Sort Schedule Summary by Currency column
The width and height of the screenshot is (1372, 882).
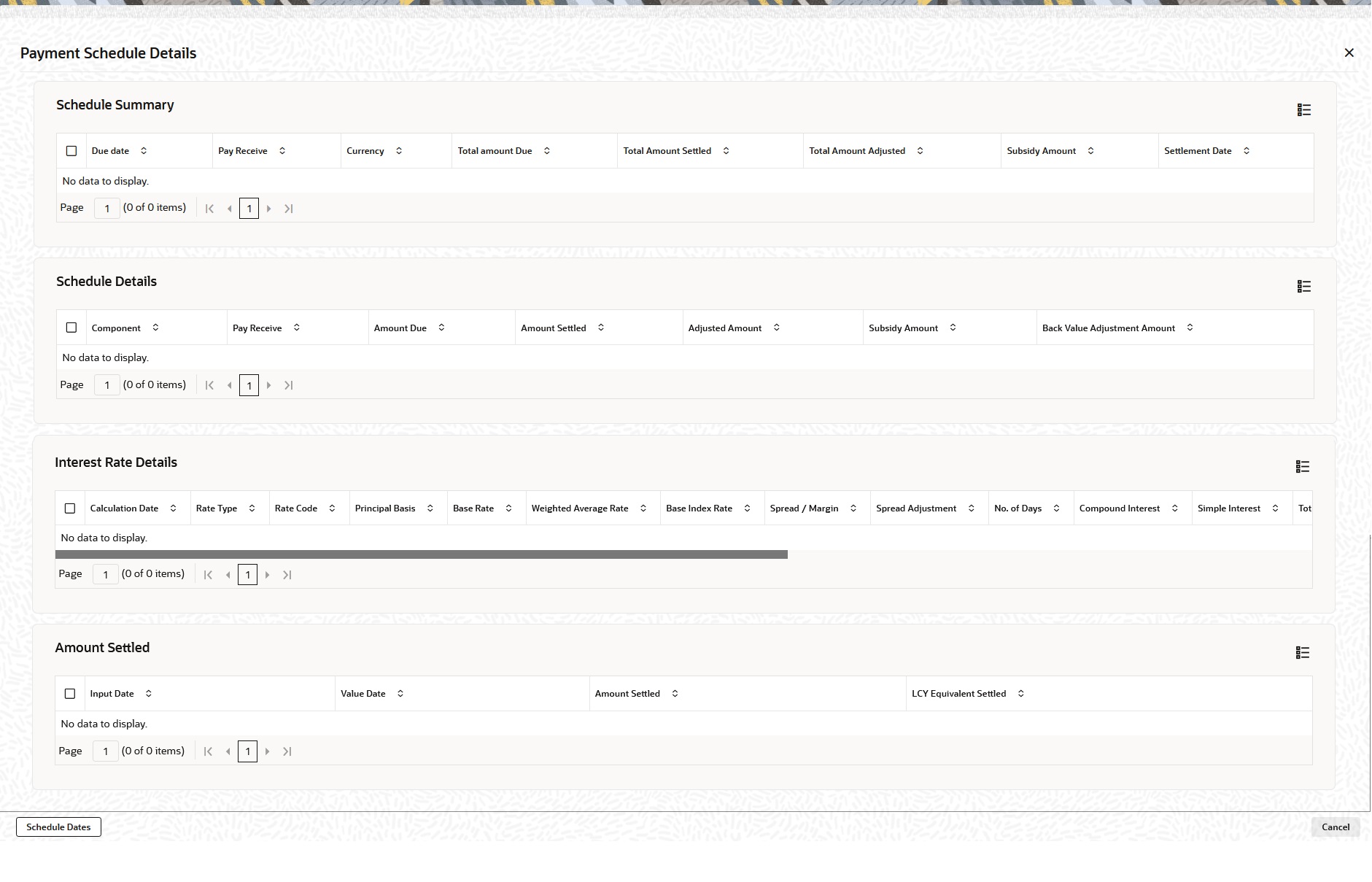399,151
